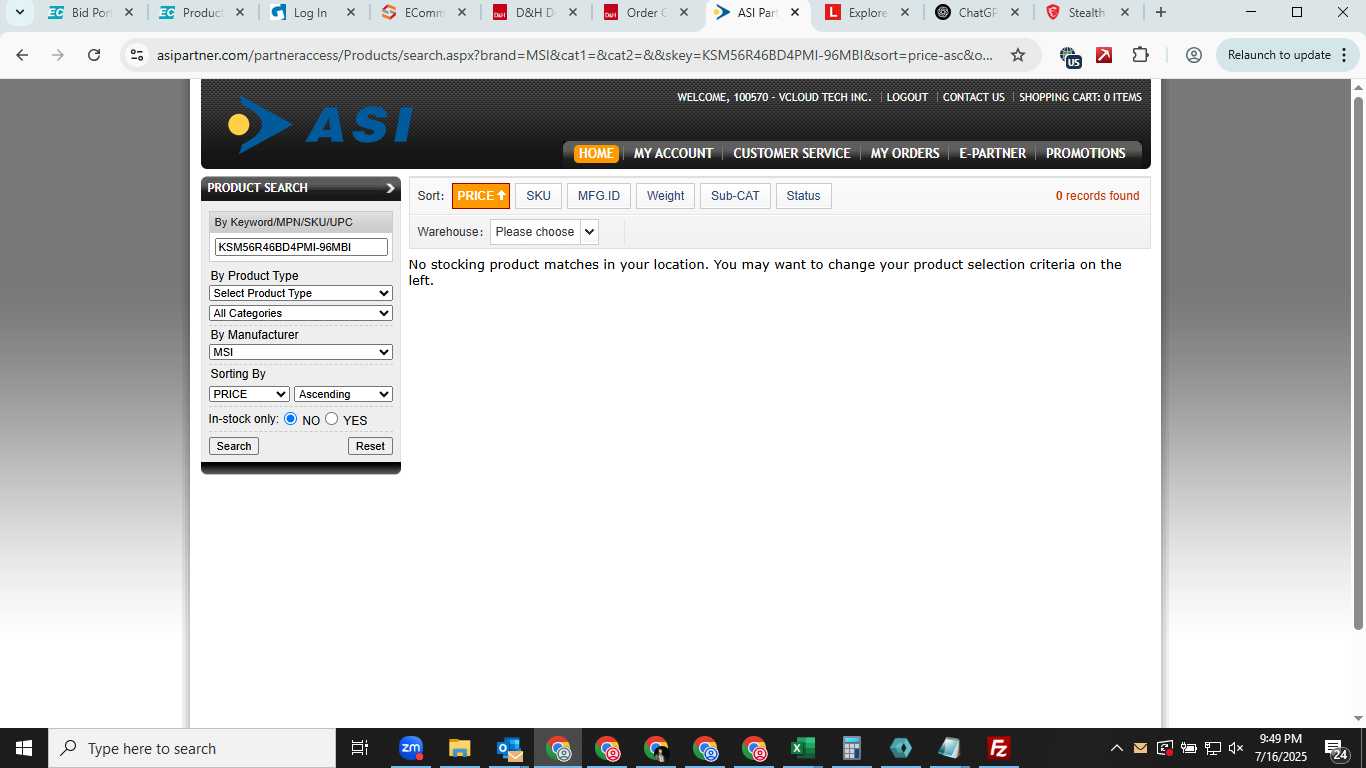
Task: Open FileZilla from the taskbar
Action: tap(998, 748)
